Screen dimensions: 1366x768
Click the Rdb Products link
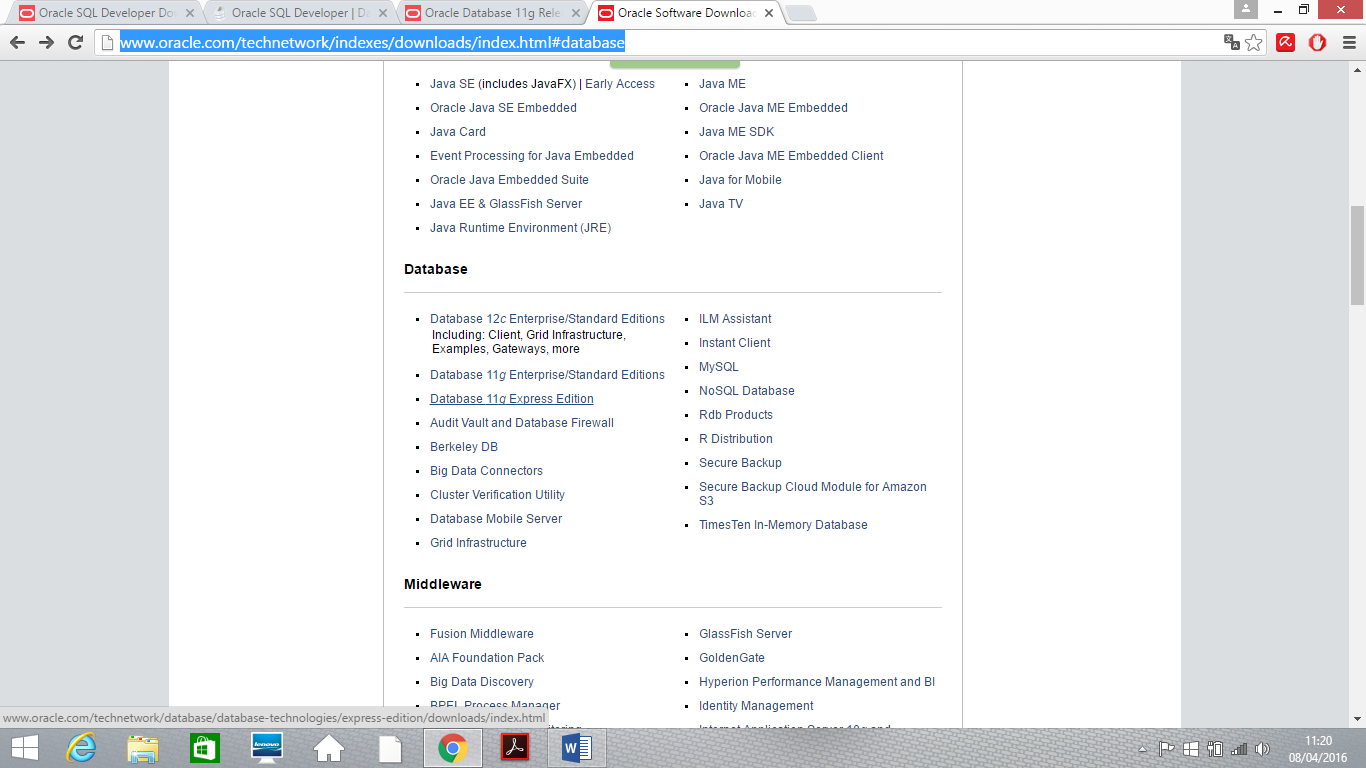(736, 415)
